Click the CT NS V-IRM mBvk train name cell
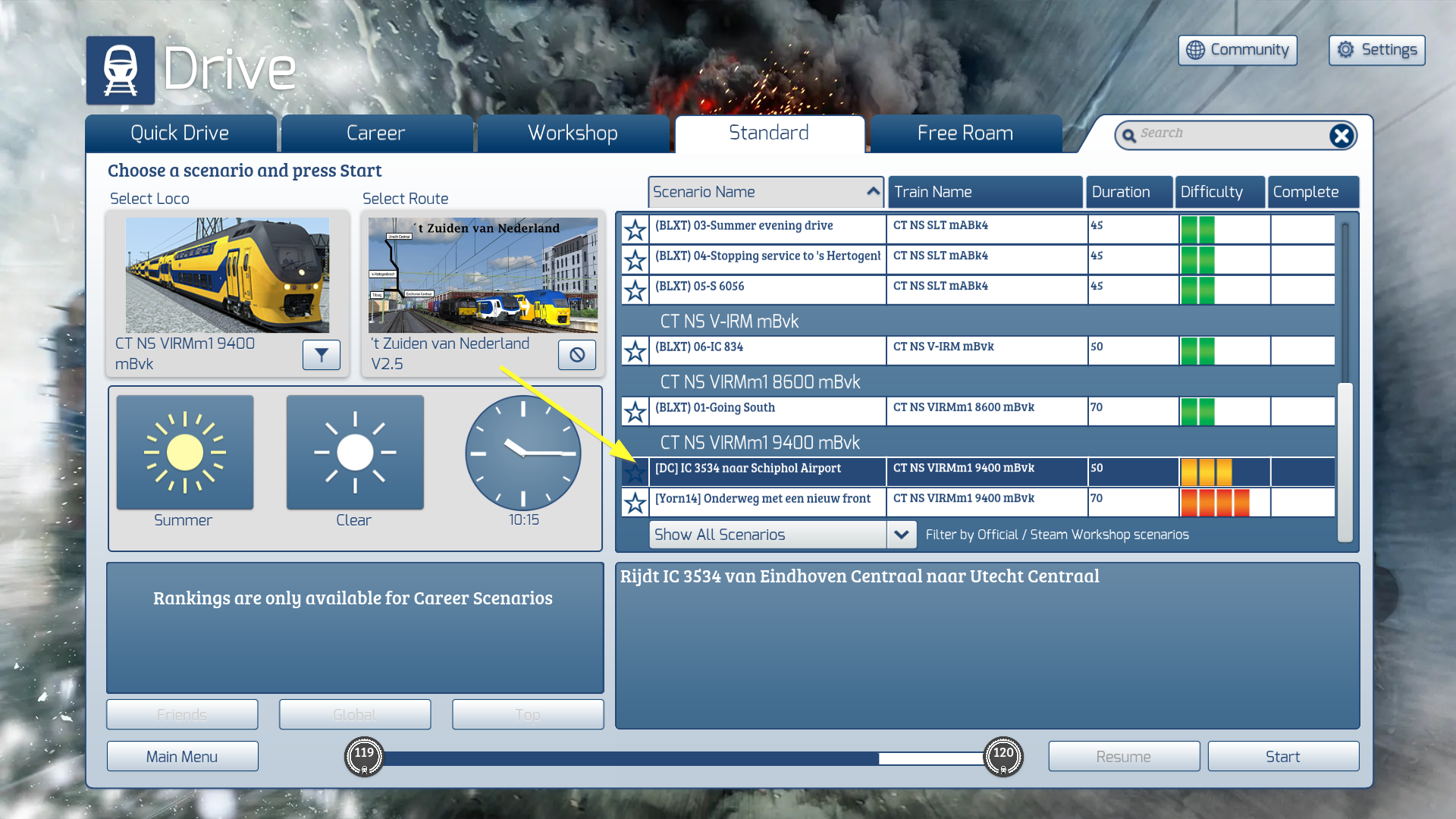 click(x=987, y=351)
